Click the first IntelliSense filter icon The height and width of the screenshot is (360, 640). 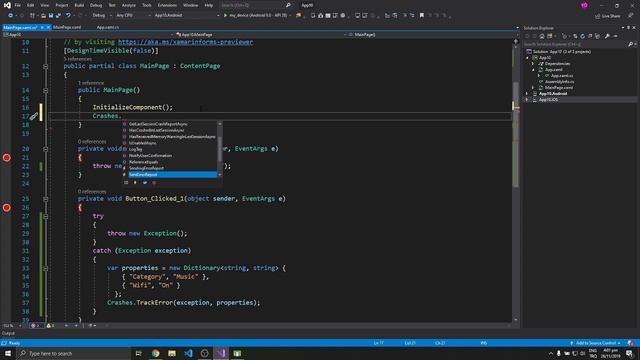click(x=126, y=183)
